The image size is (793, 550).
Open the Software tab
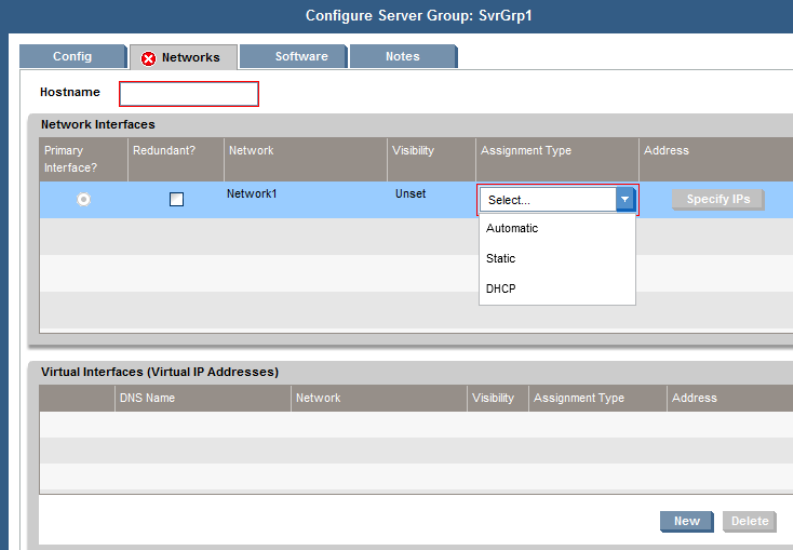[x=301, y=57]
